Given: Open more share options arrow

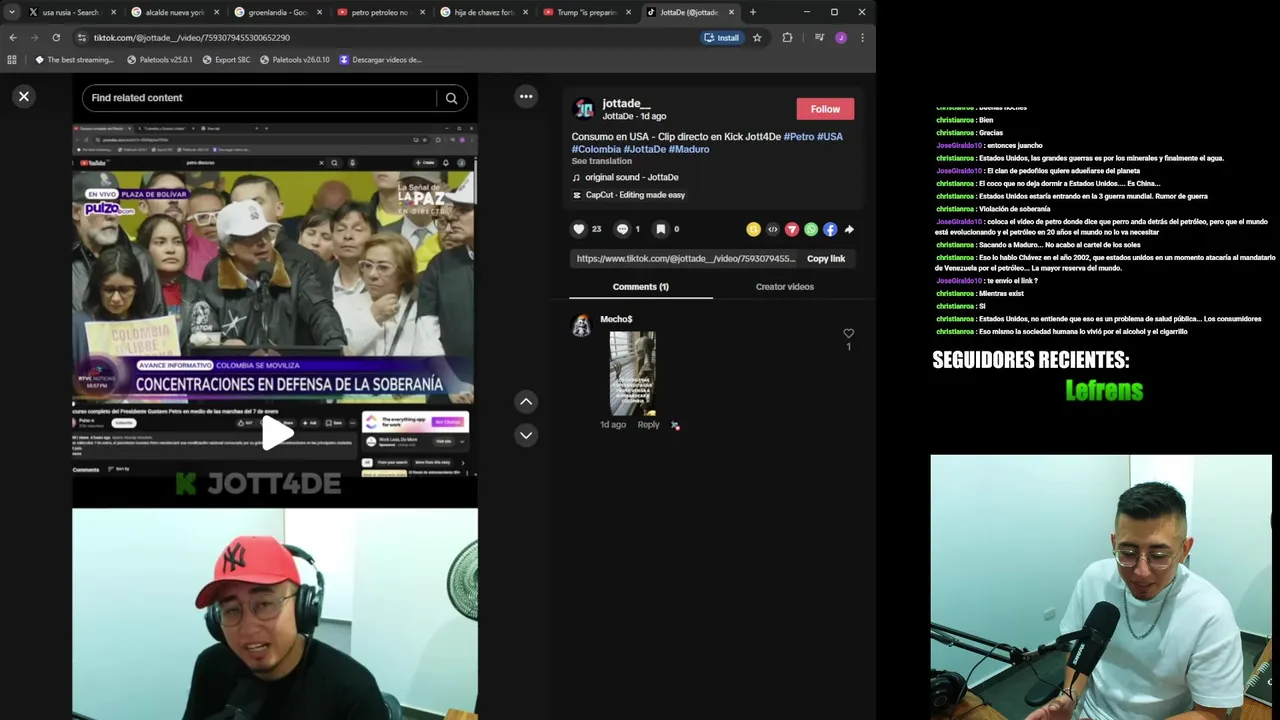Looking at the screenshot, I should [x=849, y=229].
